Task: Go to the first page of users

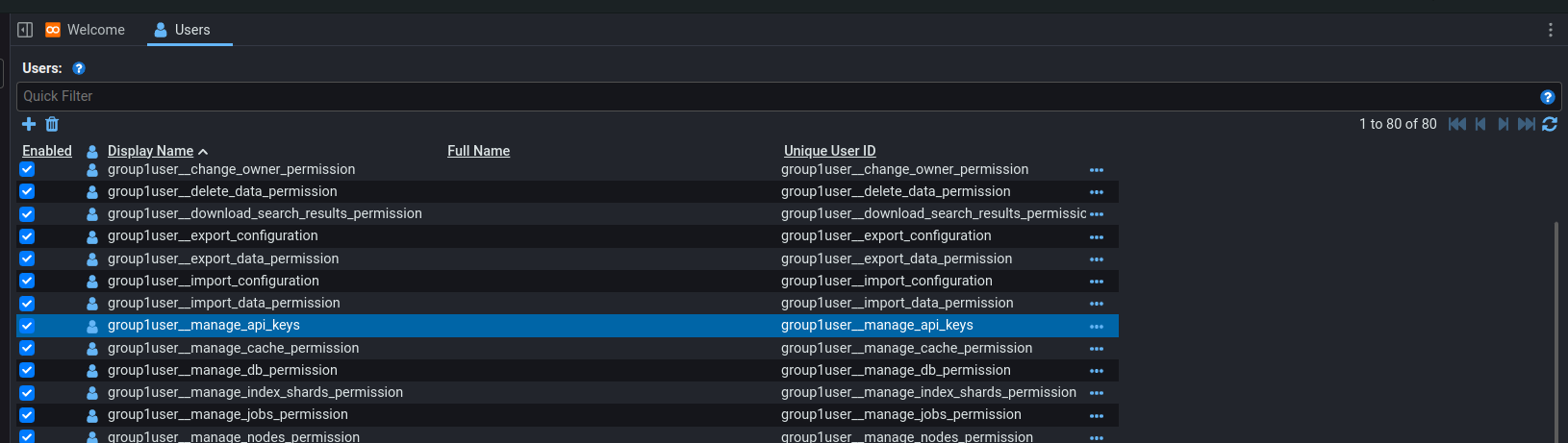Action: [1457, 124]
